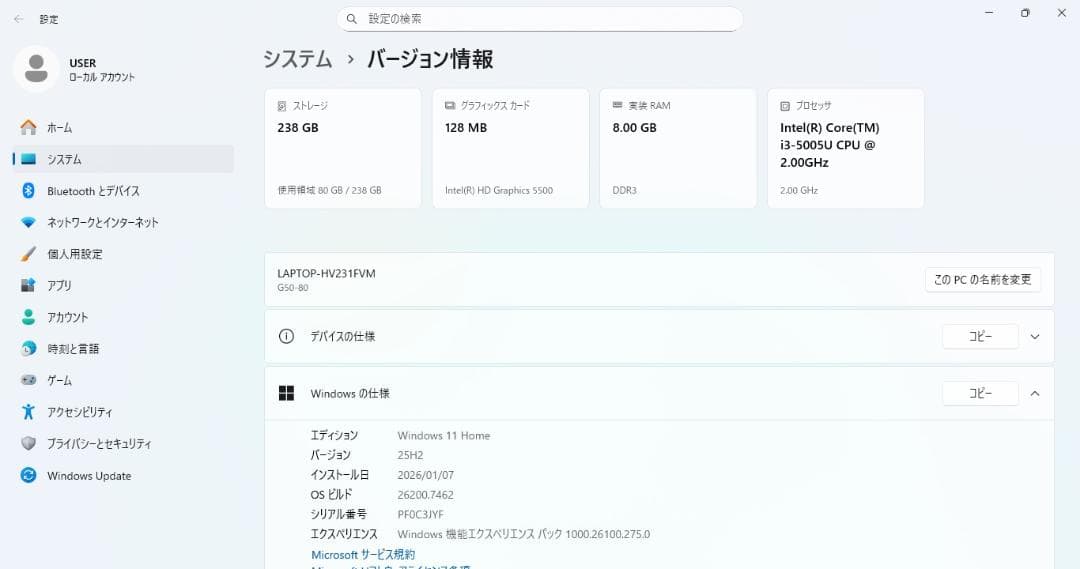Image resolution: width=1080 pixels, height=569 pixels.
Task: Click the home icon beside ホーム
Action: click(28, 127)
